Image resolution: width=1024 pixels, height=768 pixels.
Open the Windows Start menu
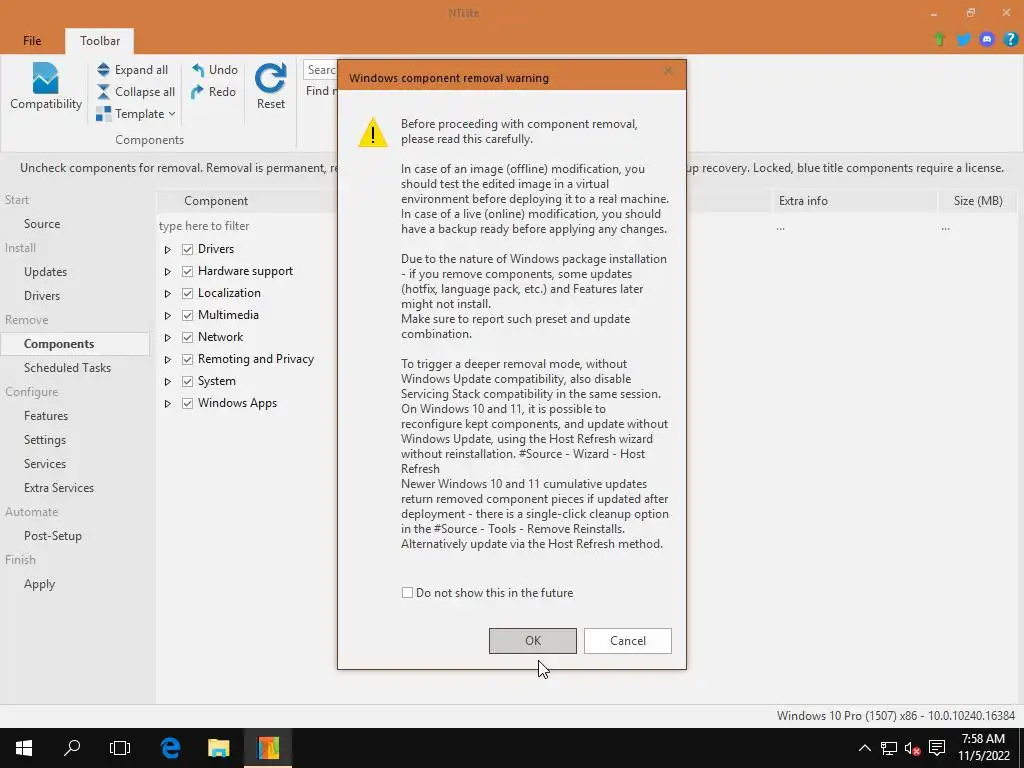click(24, 748)
